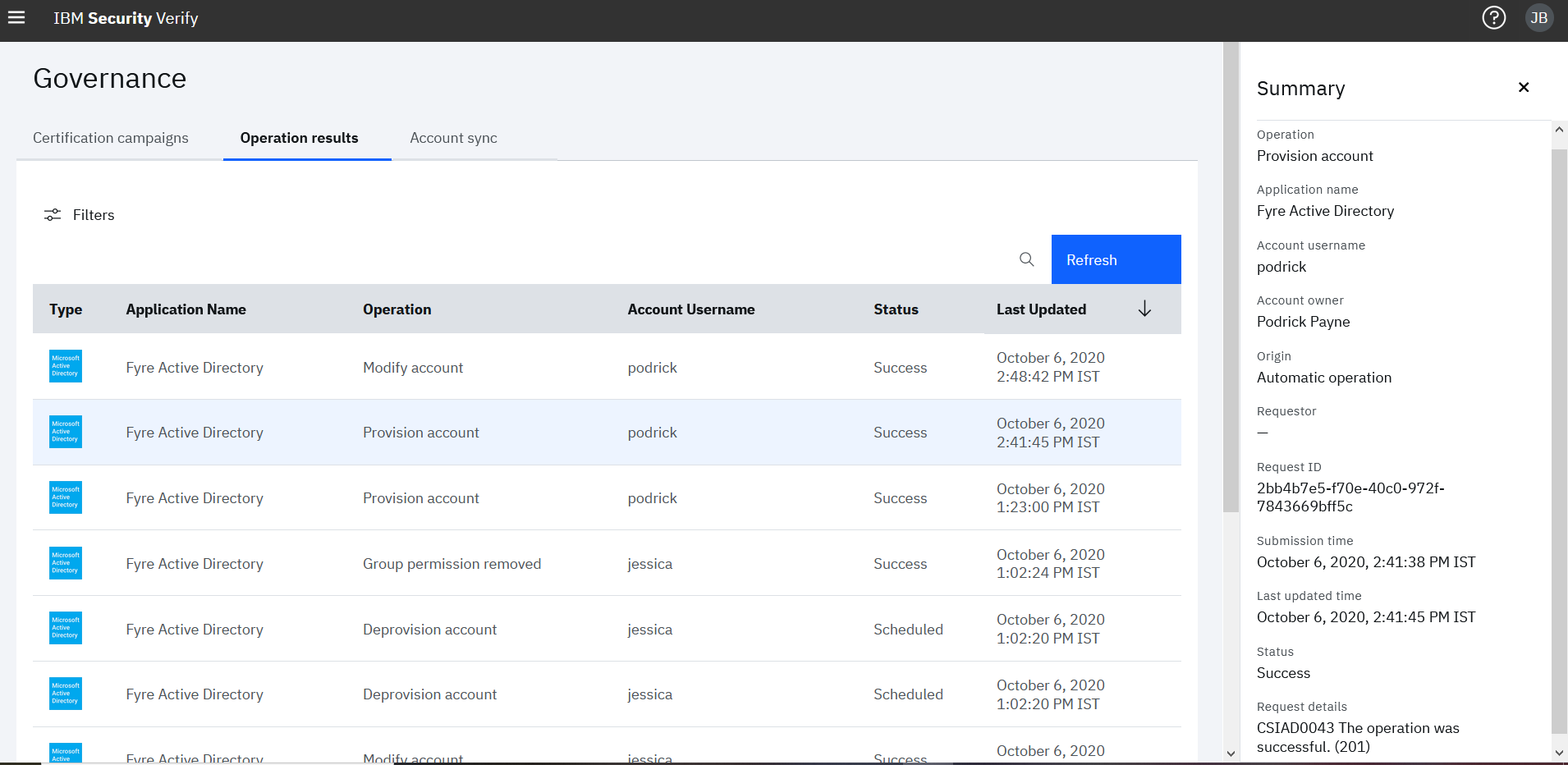Click the main page vertical scrollbar
This screenshot has width=1568, height=765.
pyautogui.click(x=1231, y=277)
